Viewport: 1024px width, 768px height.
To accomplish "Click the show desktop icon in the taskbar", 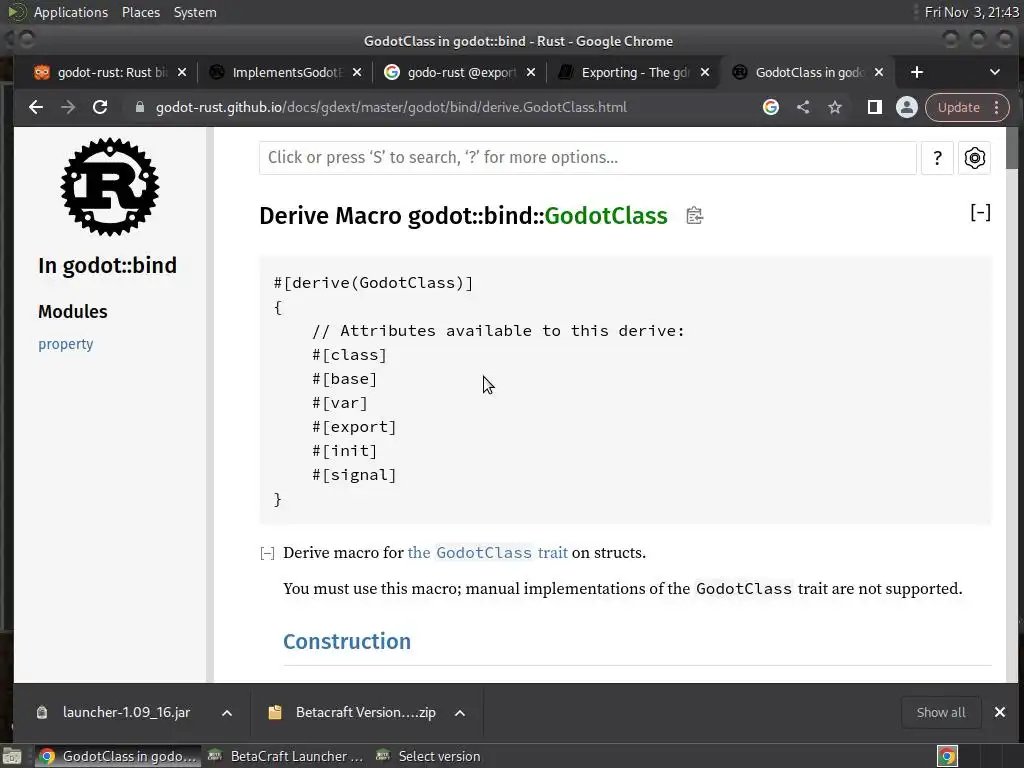I will pyautogui.click(x=12, y=756).
